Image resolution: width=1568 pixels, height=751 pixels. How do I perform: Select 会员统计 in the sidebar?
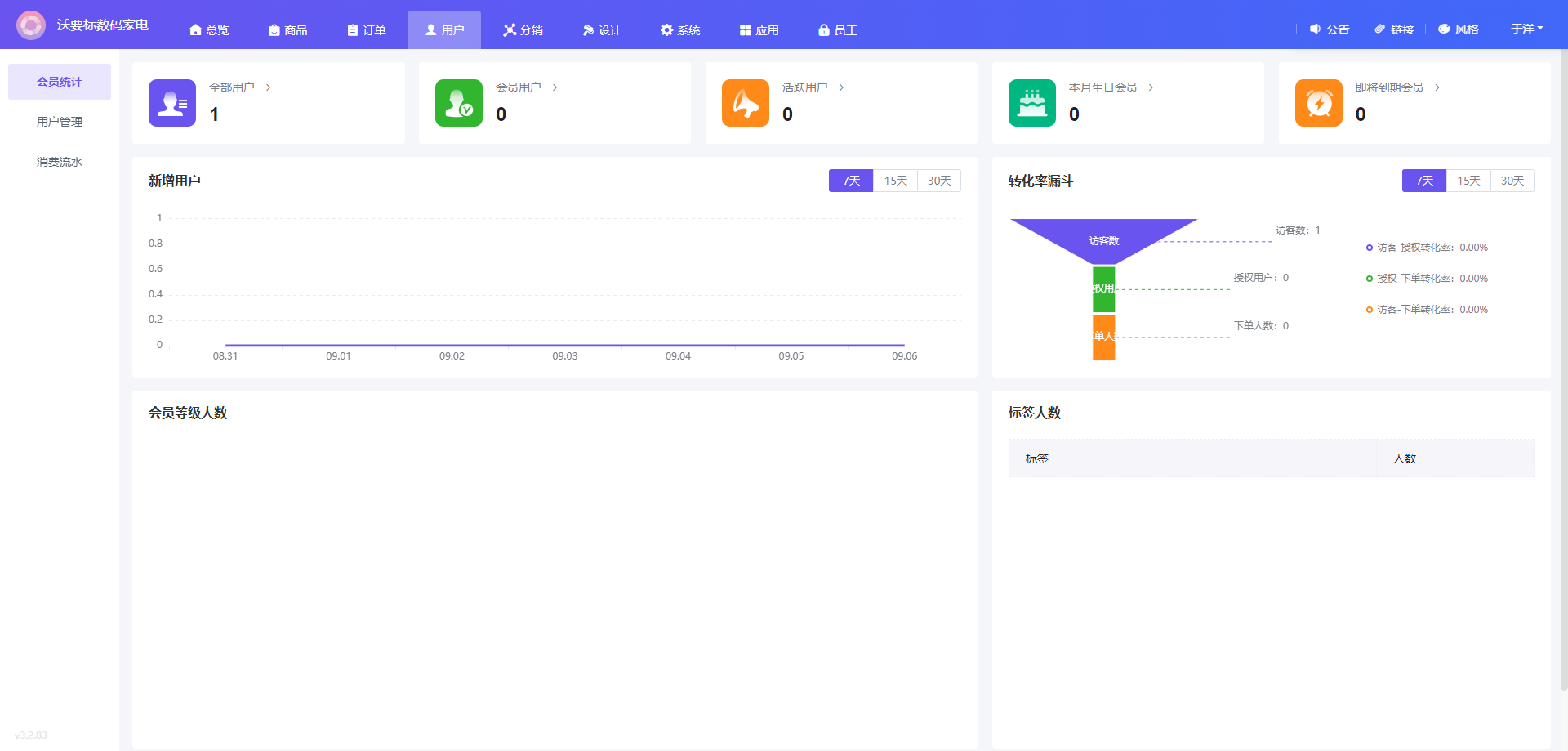click(x=60, y=82)
